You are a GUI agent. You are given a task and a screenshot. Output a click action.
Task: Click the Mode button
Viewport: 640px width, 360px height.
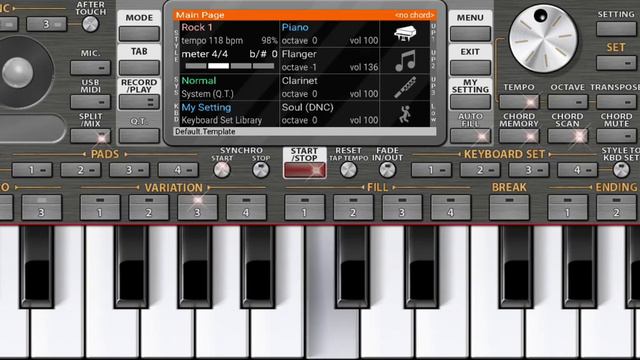(139, 34)
